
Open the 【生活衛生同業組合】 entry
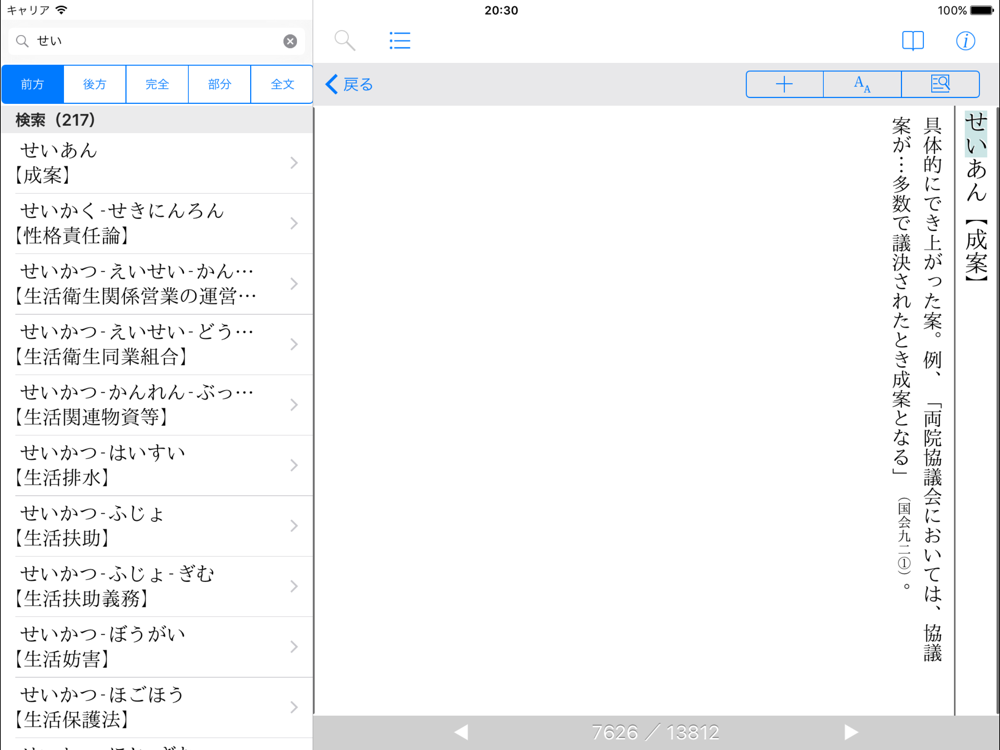(157, 344)
